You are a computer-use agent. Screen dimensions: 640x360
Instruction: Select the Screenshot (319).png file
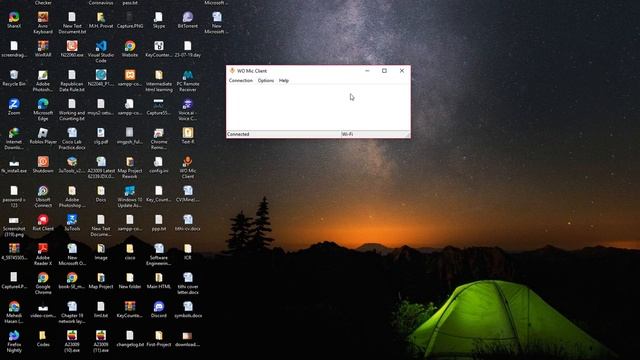(14, 226)
